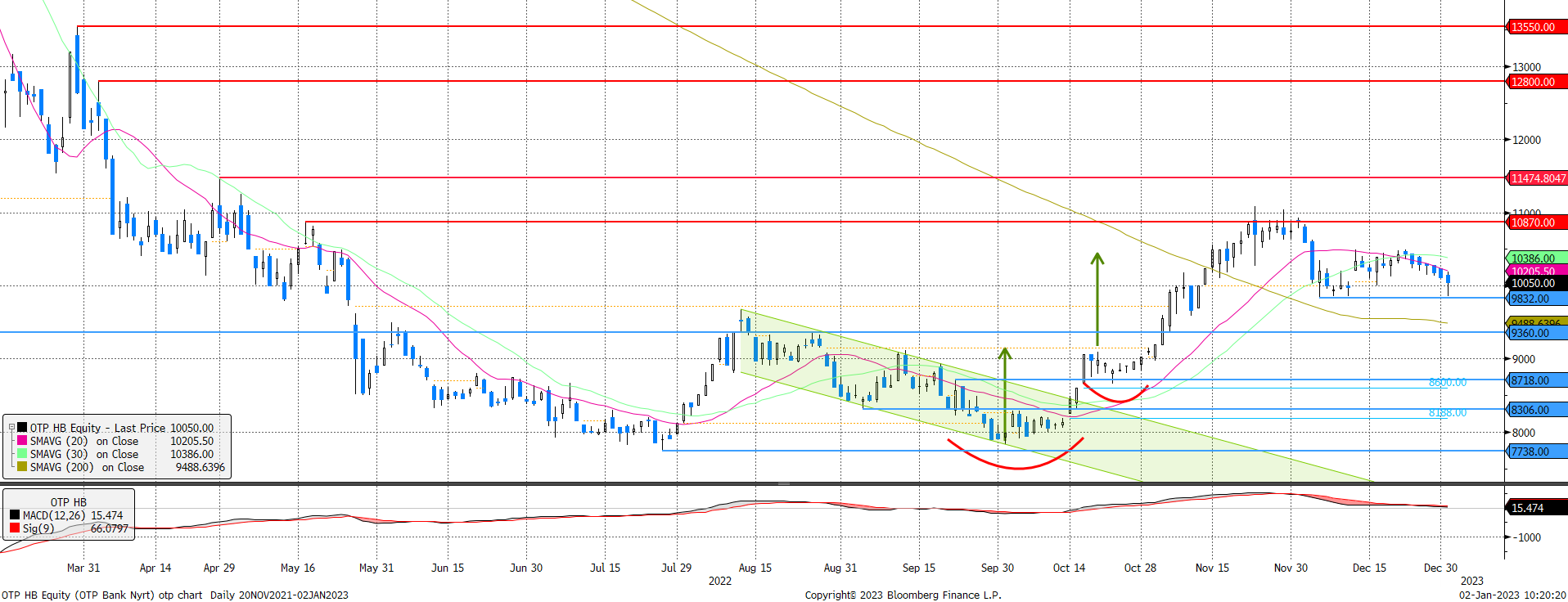Click the 'May 31' date axis label
This screenshot has height=602, width=1568.
(376, 568)
